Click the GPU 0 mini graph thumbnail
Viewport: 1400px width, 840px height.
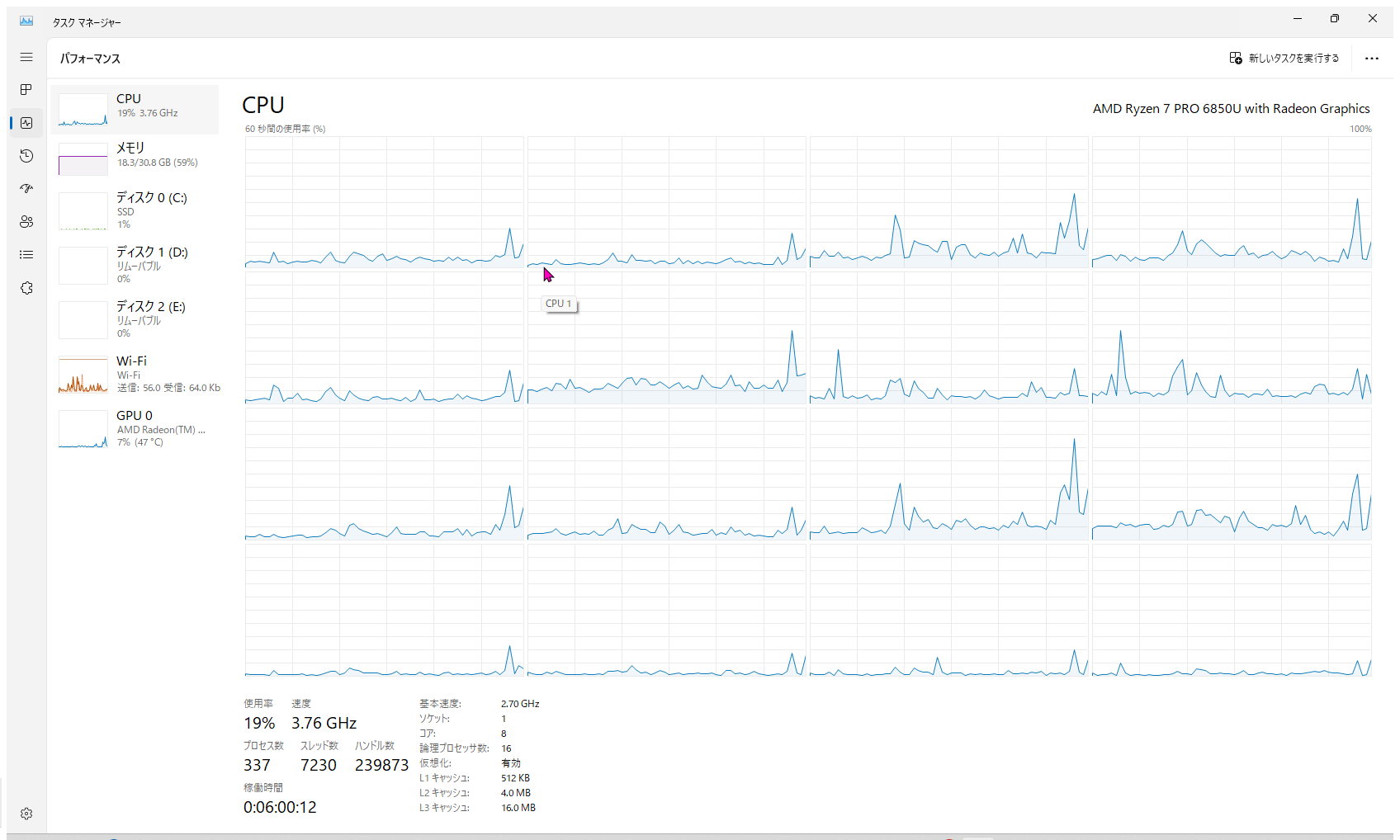(x=83, y=429)
